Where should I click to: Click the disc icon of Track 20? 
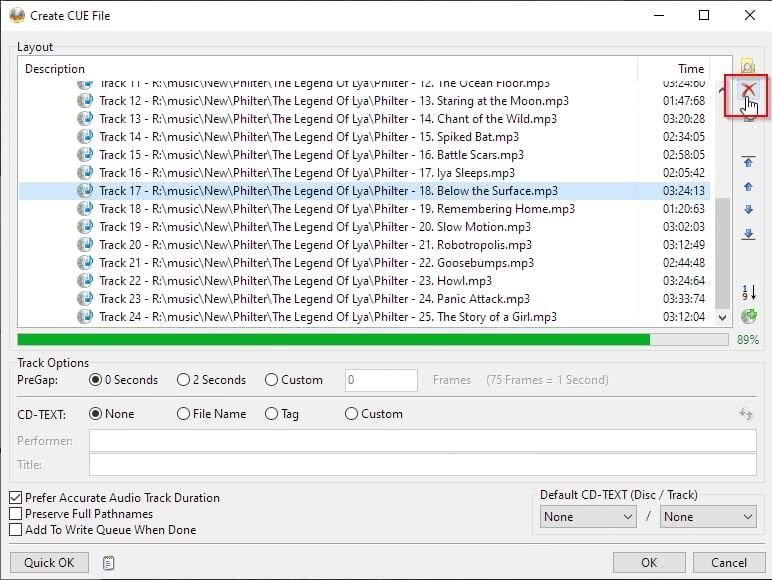[85, 245]
